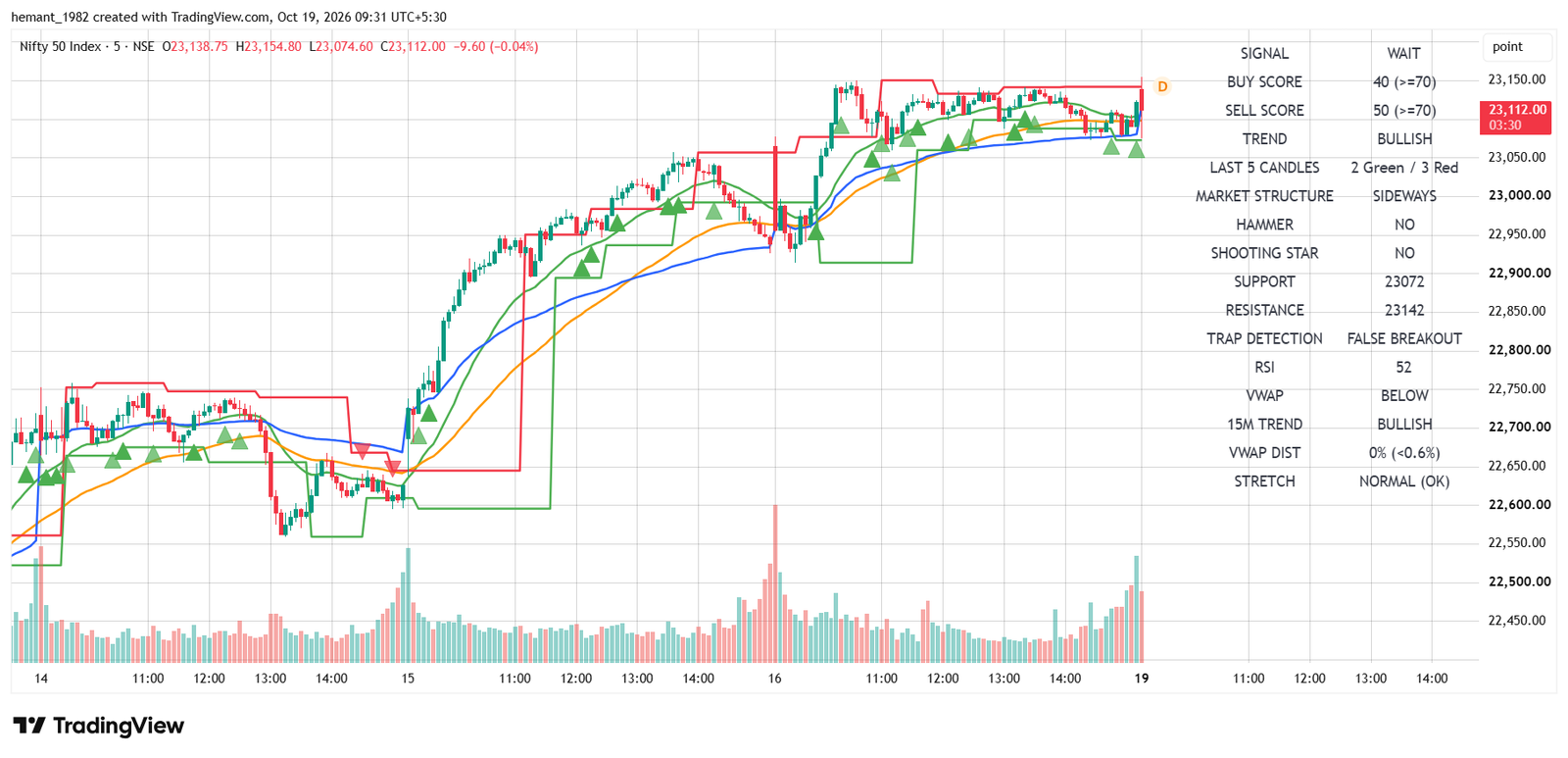Click the 15M TREND label

[1264, 423]
